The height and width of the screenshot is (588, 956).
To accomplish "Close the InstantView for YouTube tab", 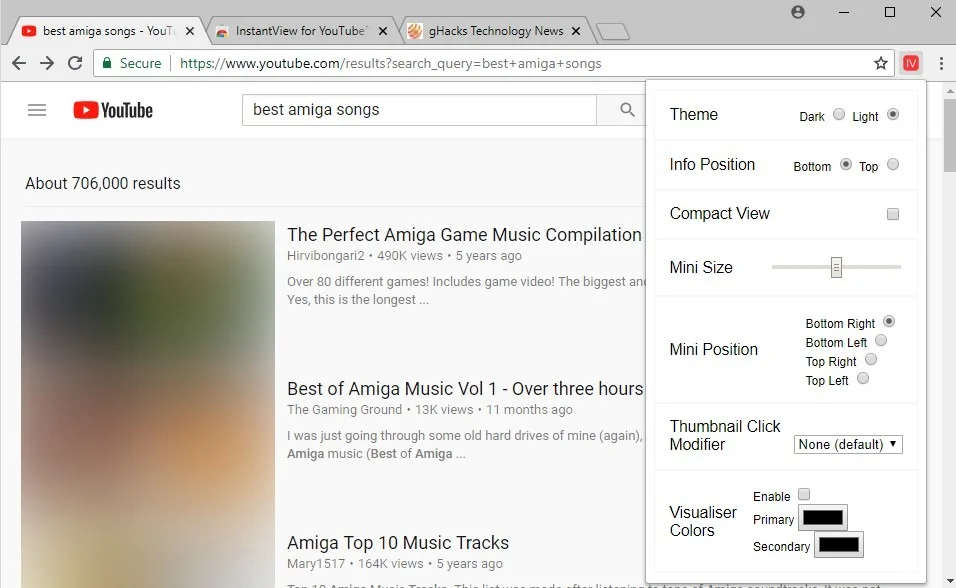I will coord(383,31).
